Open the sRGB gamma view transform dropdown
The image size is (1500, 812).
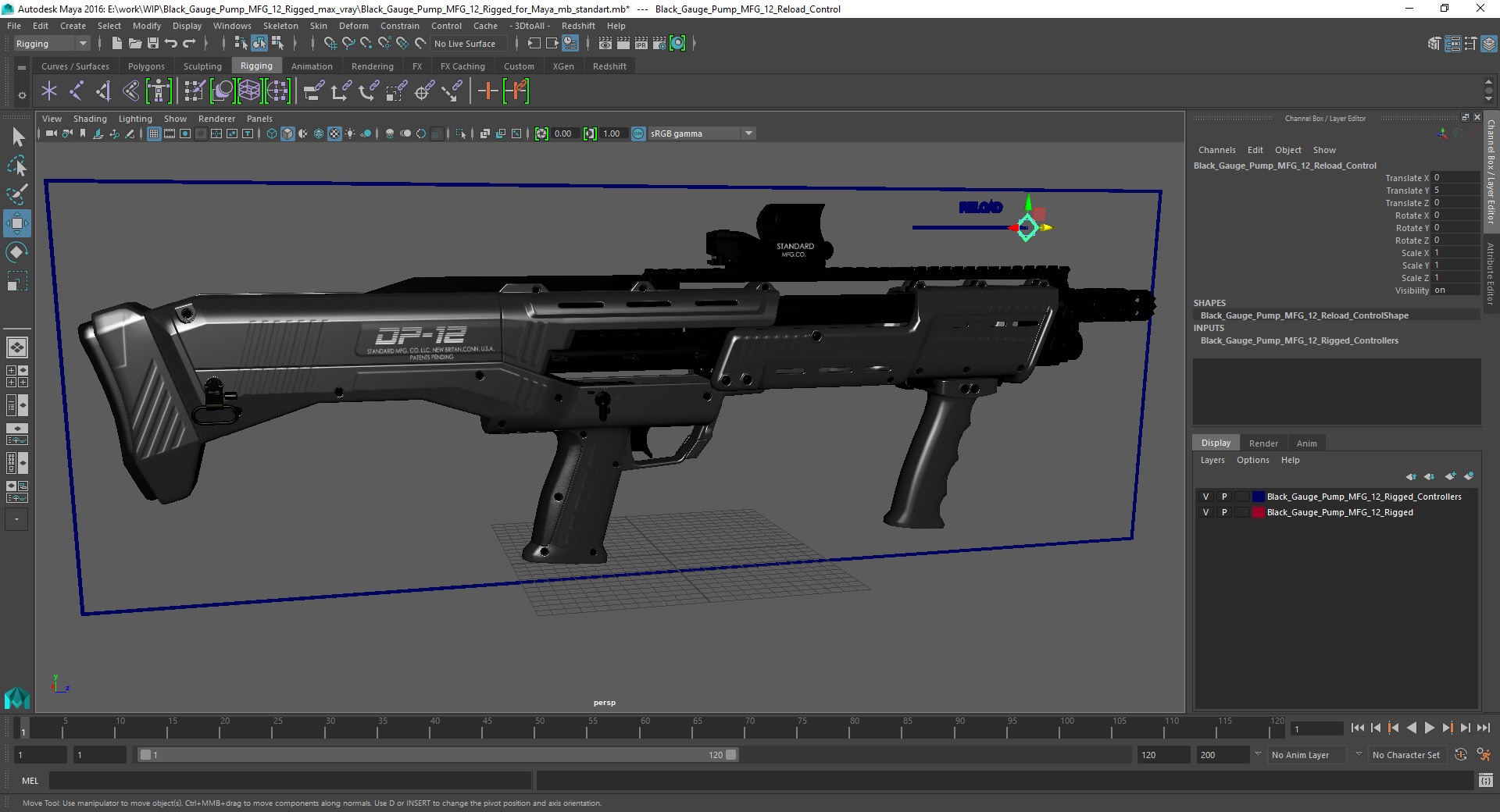701,134
